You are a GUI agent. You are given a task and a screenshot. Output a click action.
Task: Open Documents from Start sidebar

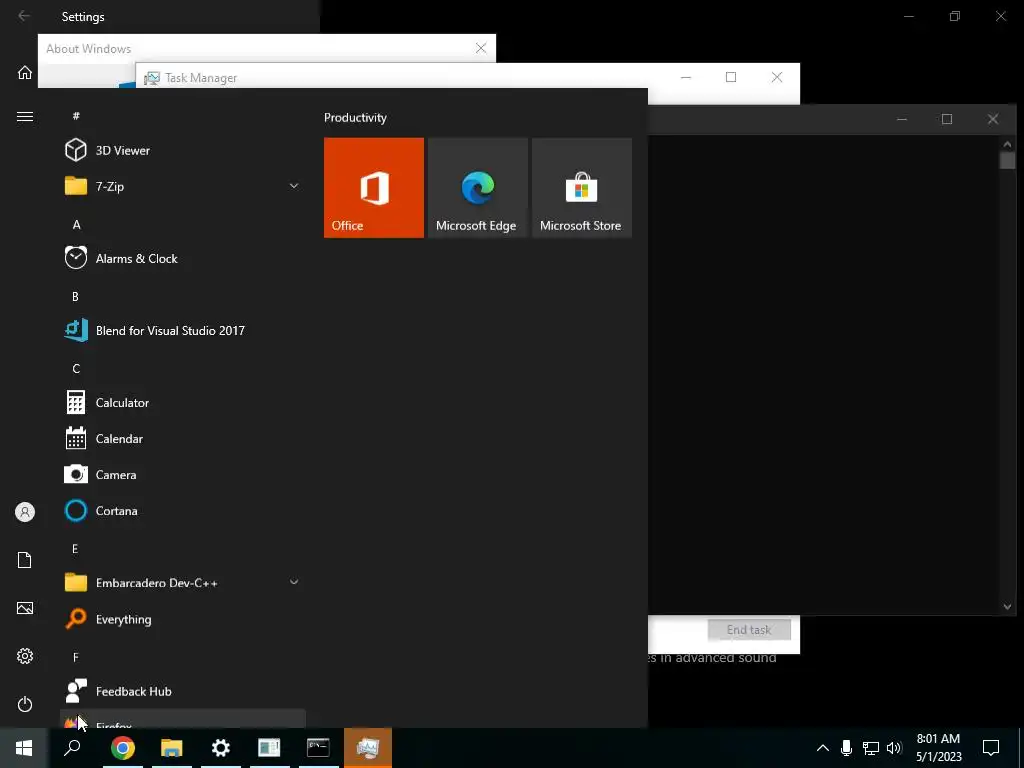coord(25,560)
